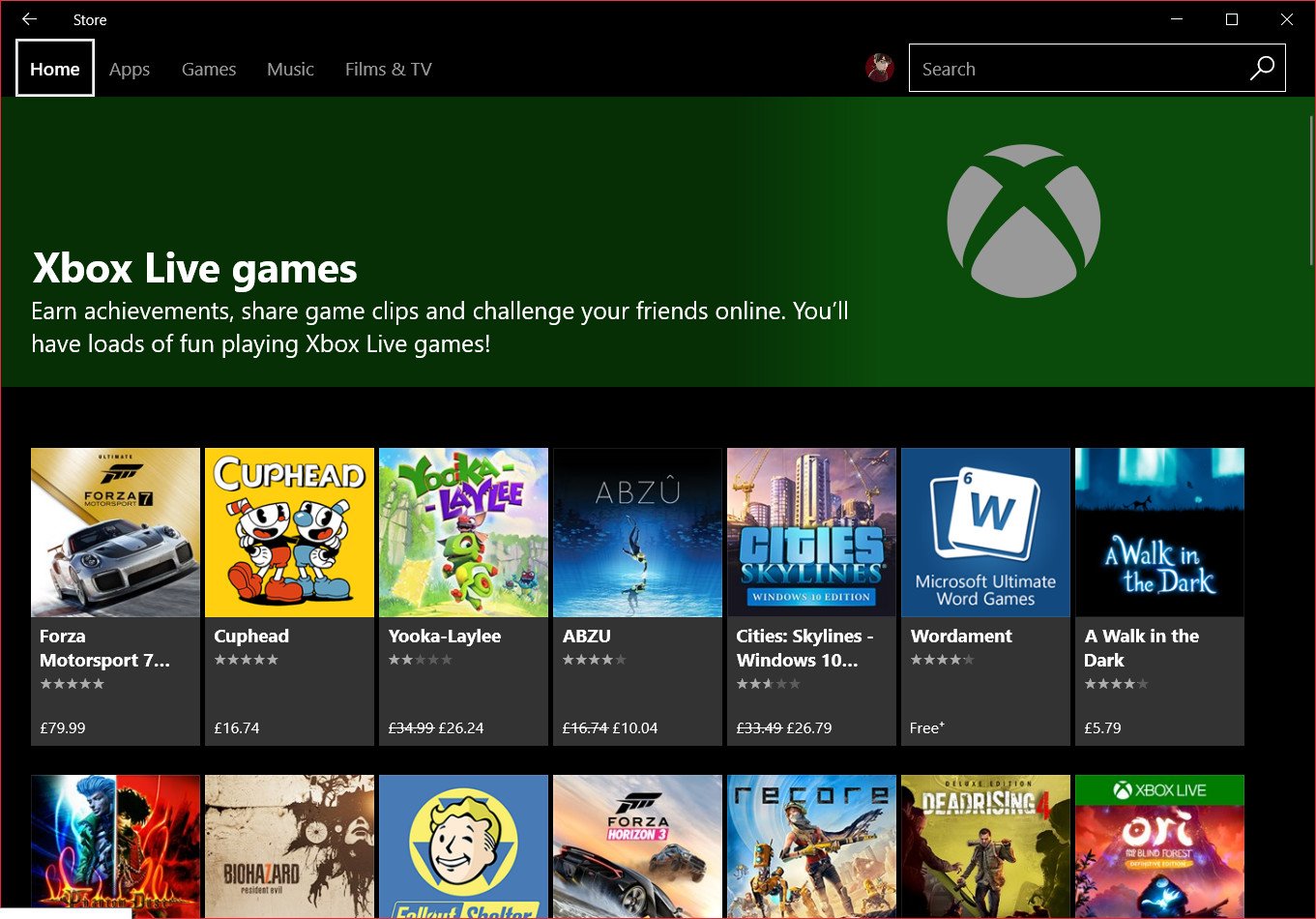Click ABZU's crossed-out £16.74 original price
The height and width of the screenshot is (919, 1316).
[585, 727]
